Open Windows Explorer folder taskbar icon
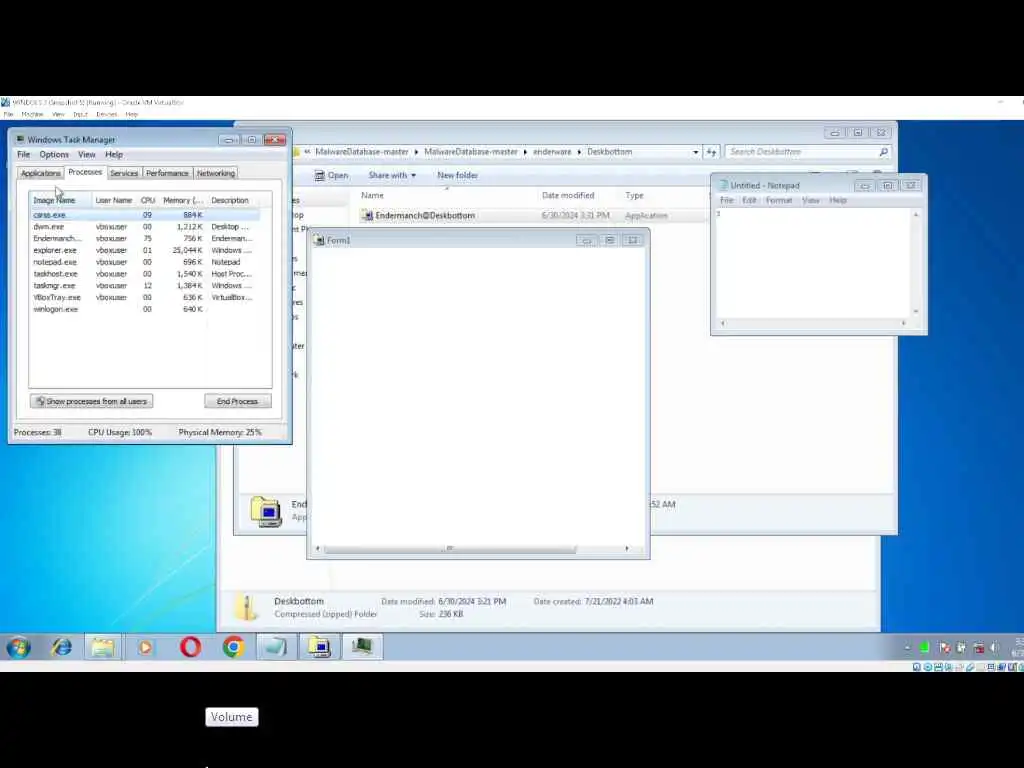1024x768 pixels. click(103, 647)
